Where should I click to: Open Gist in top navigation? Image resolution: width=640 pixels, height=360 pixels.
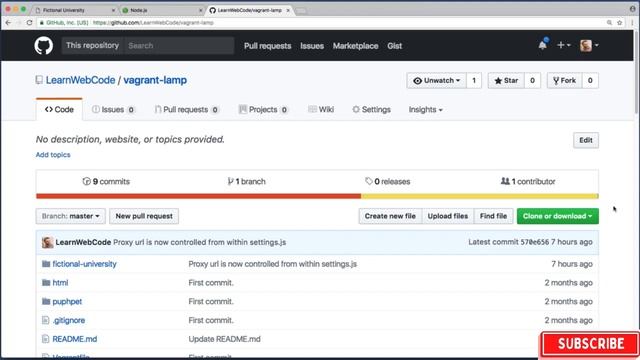click(x=395, y=46)
